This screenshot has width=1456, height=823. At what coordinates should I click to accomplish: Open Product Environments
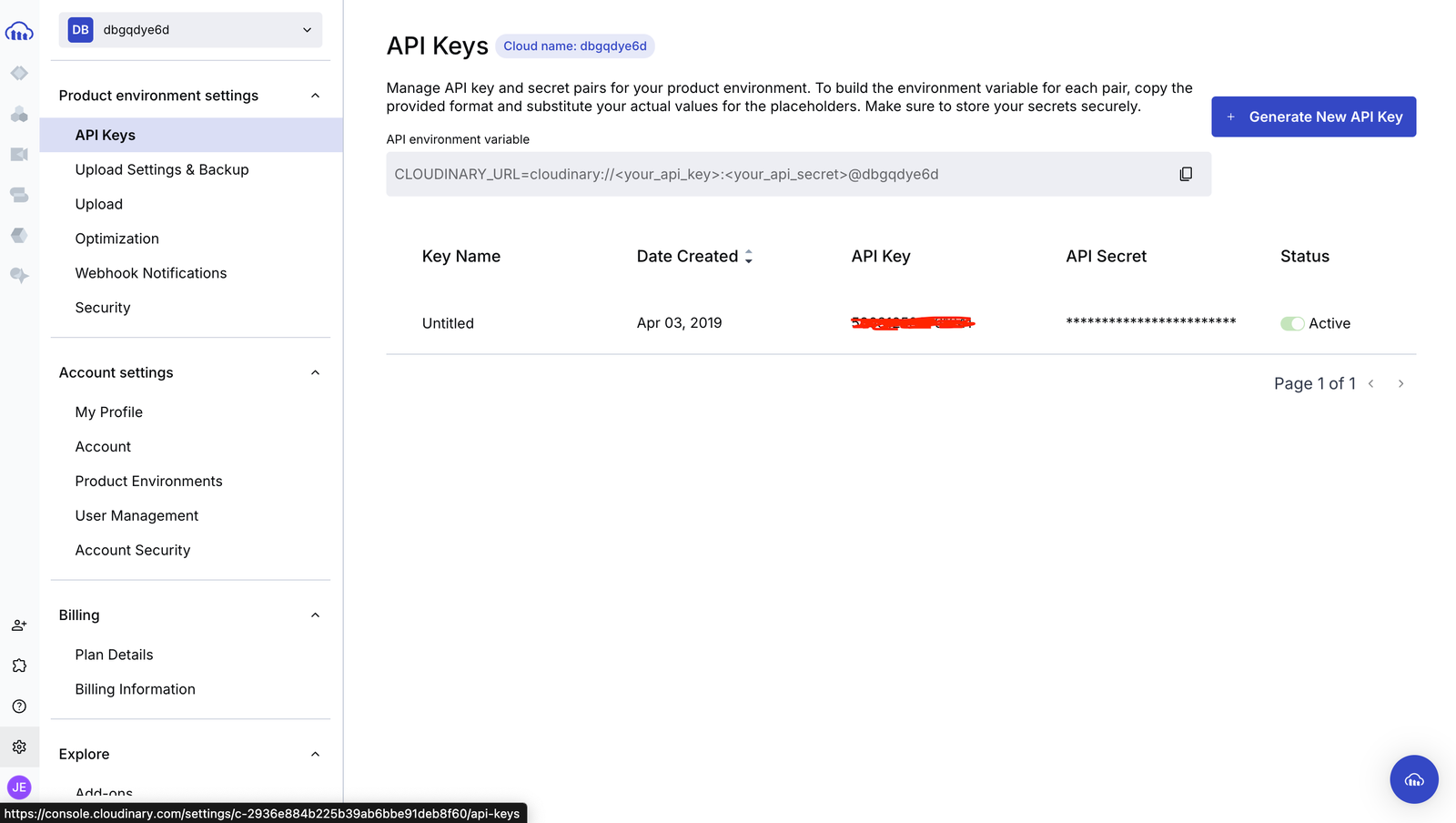click(149, 482)
